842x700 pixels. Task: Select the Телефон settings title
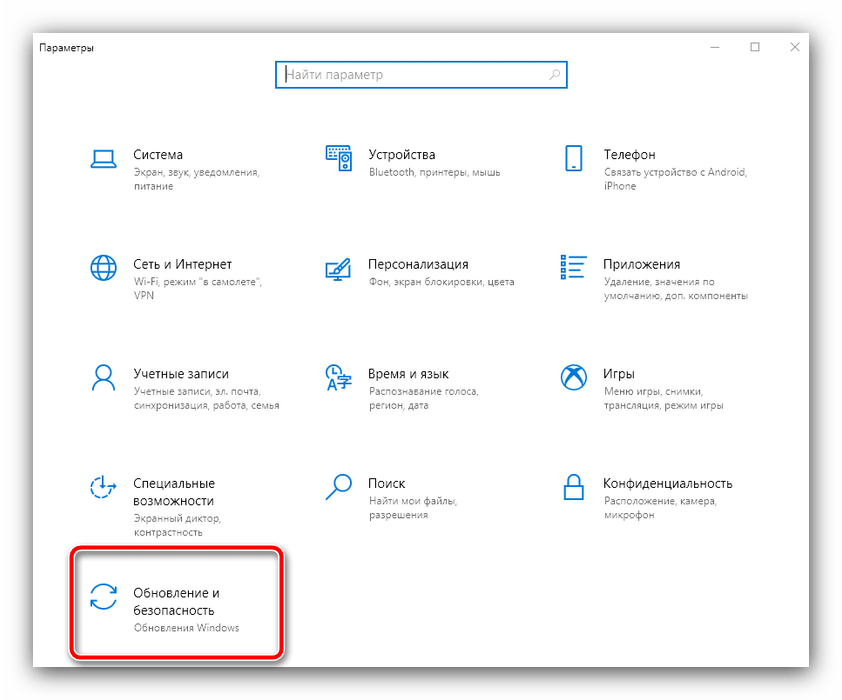[629, 155]
